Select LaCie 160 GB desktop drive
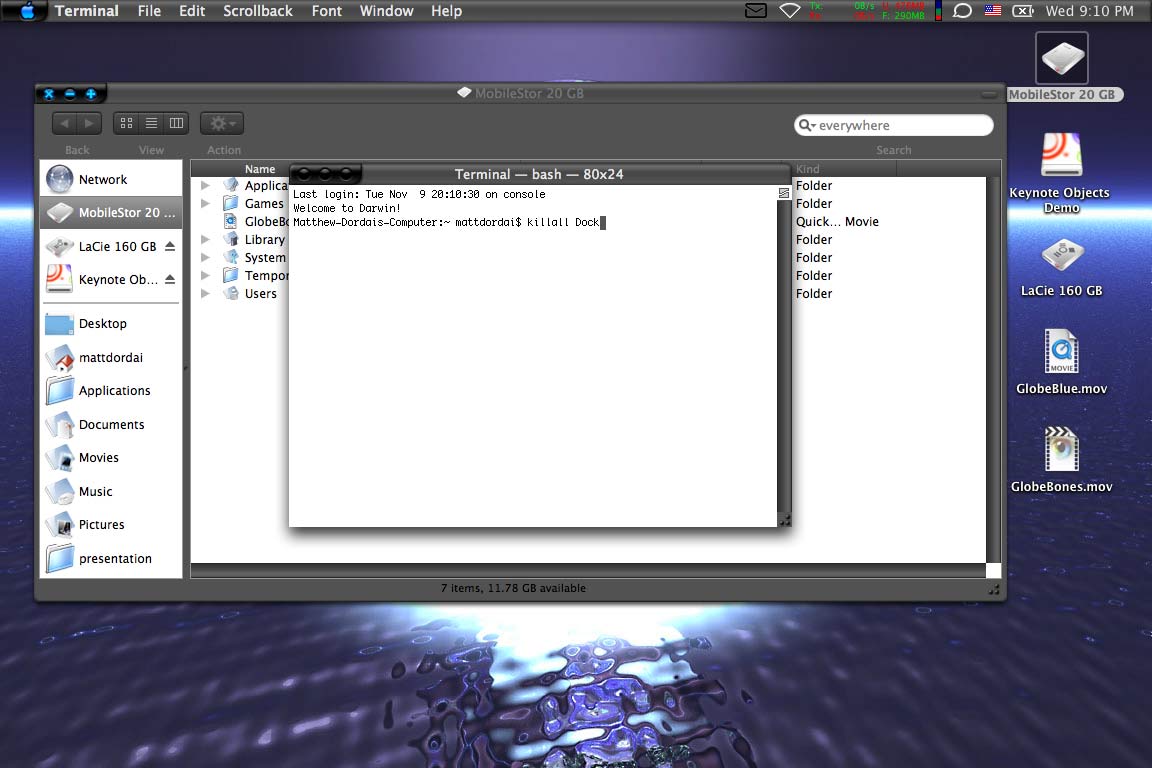The height and width of the screenshot is (768, 1152). [x=1062, y=268]
